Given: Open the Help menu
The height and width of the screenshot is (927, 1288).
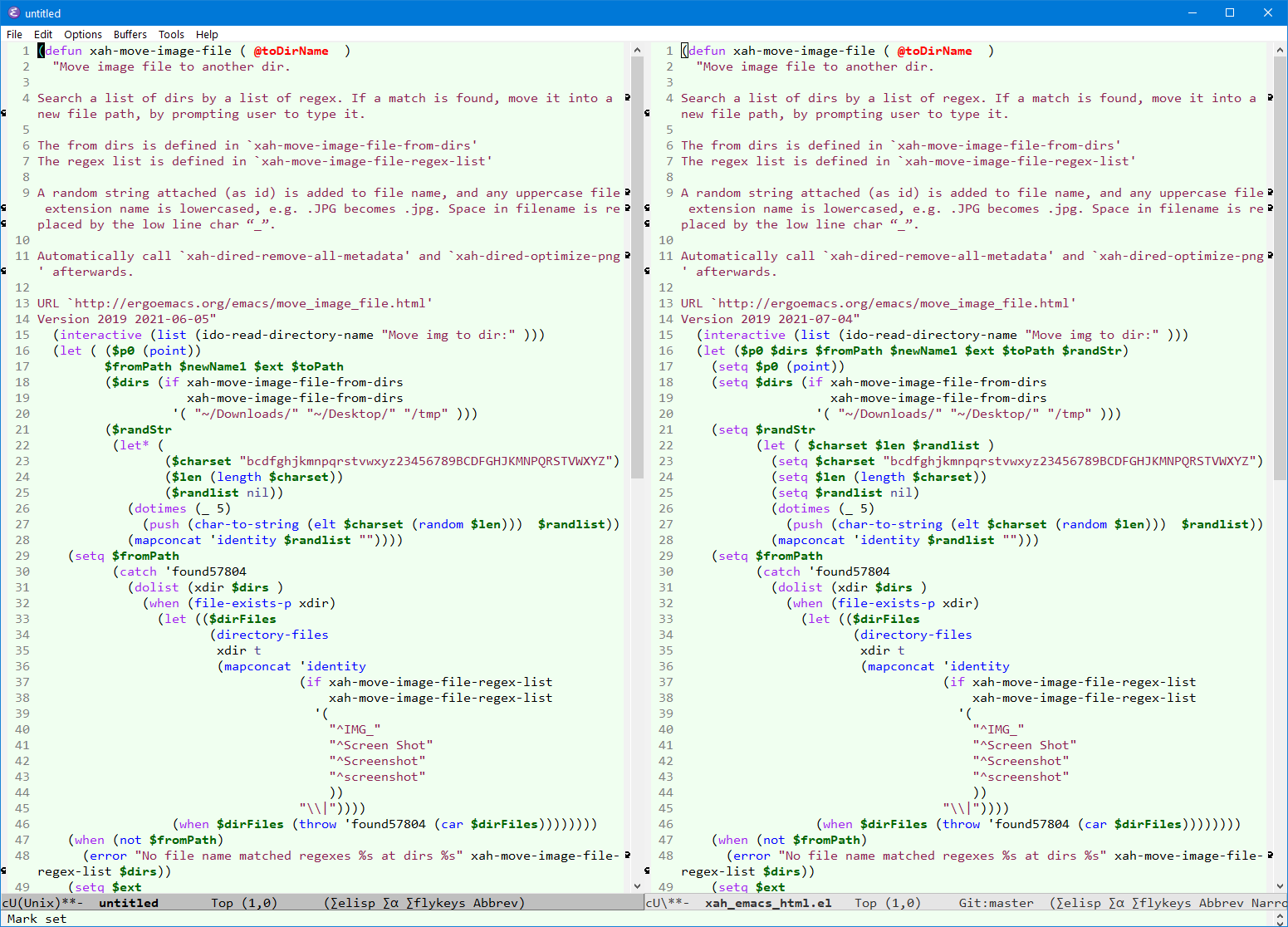Looking at the screenshot, I should click(x=207, y=34).
